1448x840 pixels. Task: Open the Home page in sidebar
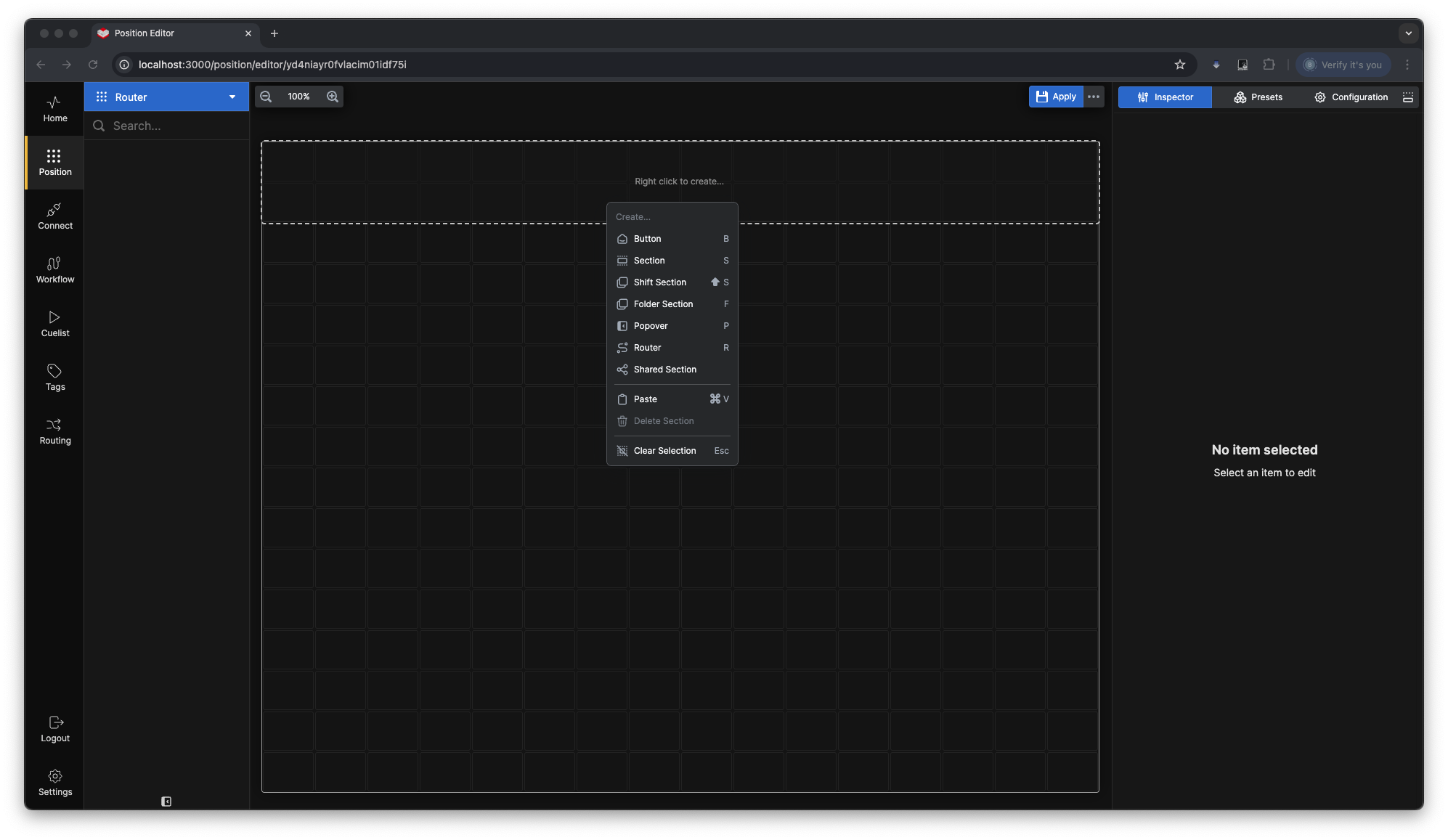coord(54,109)
